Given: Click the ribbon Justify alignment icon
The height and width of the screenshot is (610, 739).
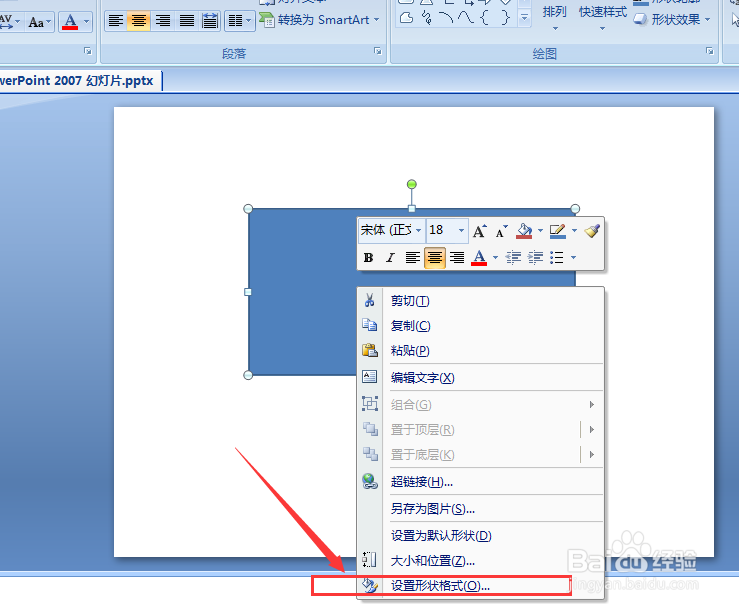Looking at the screenshot, I should coord(187,21).
